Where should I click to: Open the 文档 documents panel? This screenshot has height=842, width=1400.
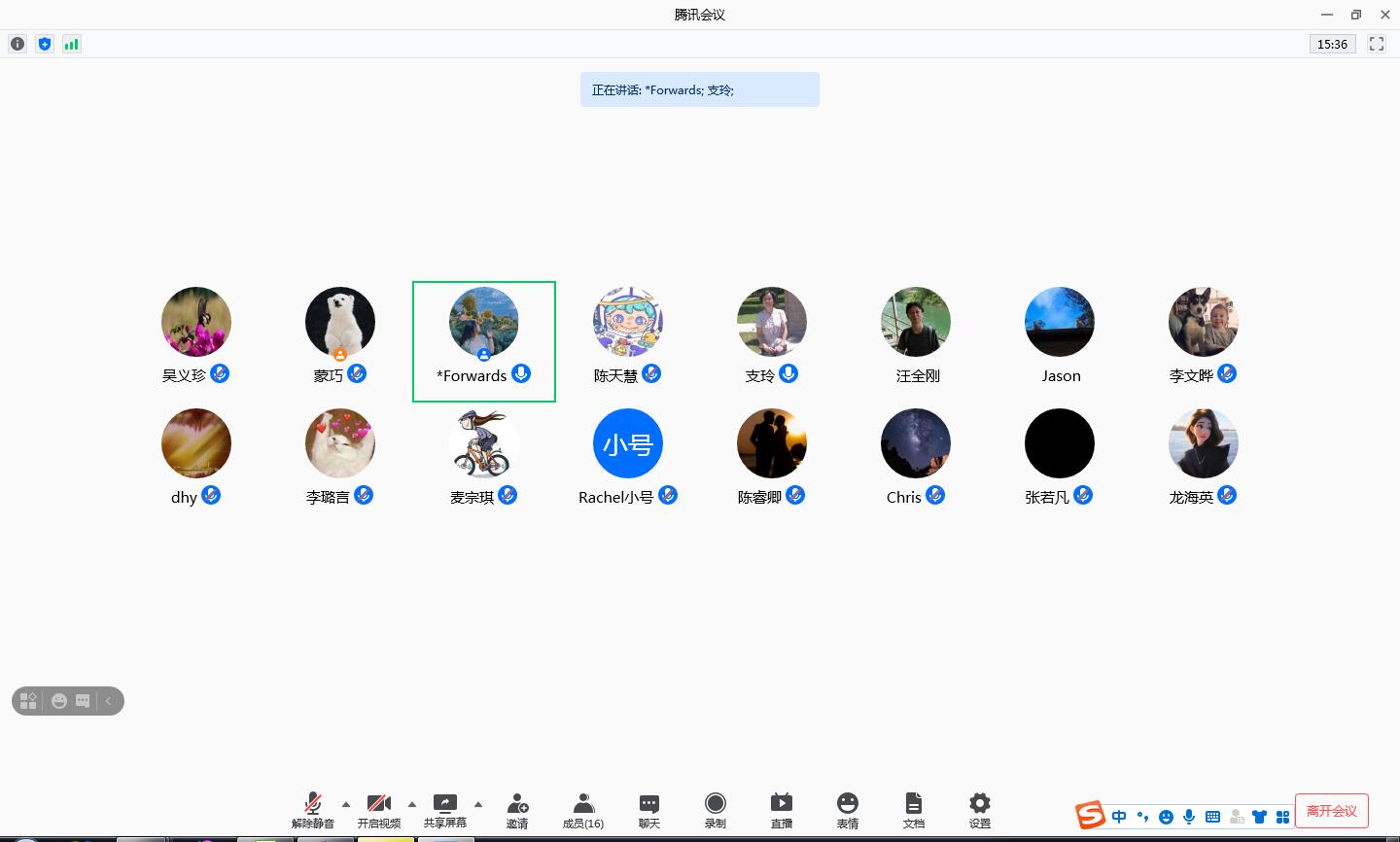[x=914, y=809]
